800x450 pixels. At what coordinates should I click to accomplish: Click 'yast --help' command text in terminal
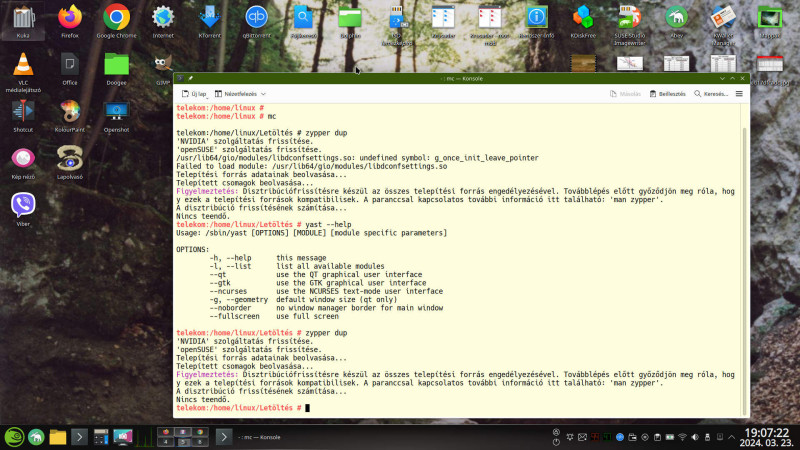pos(328,224)
